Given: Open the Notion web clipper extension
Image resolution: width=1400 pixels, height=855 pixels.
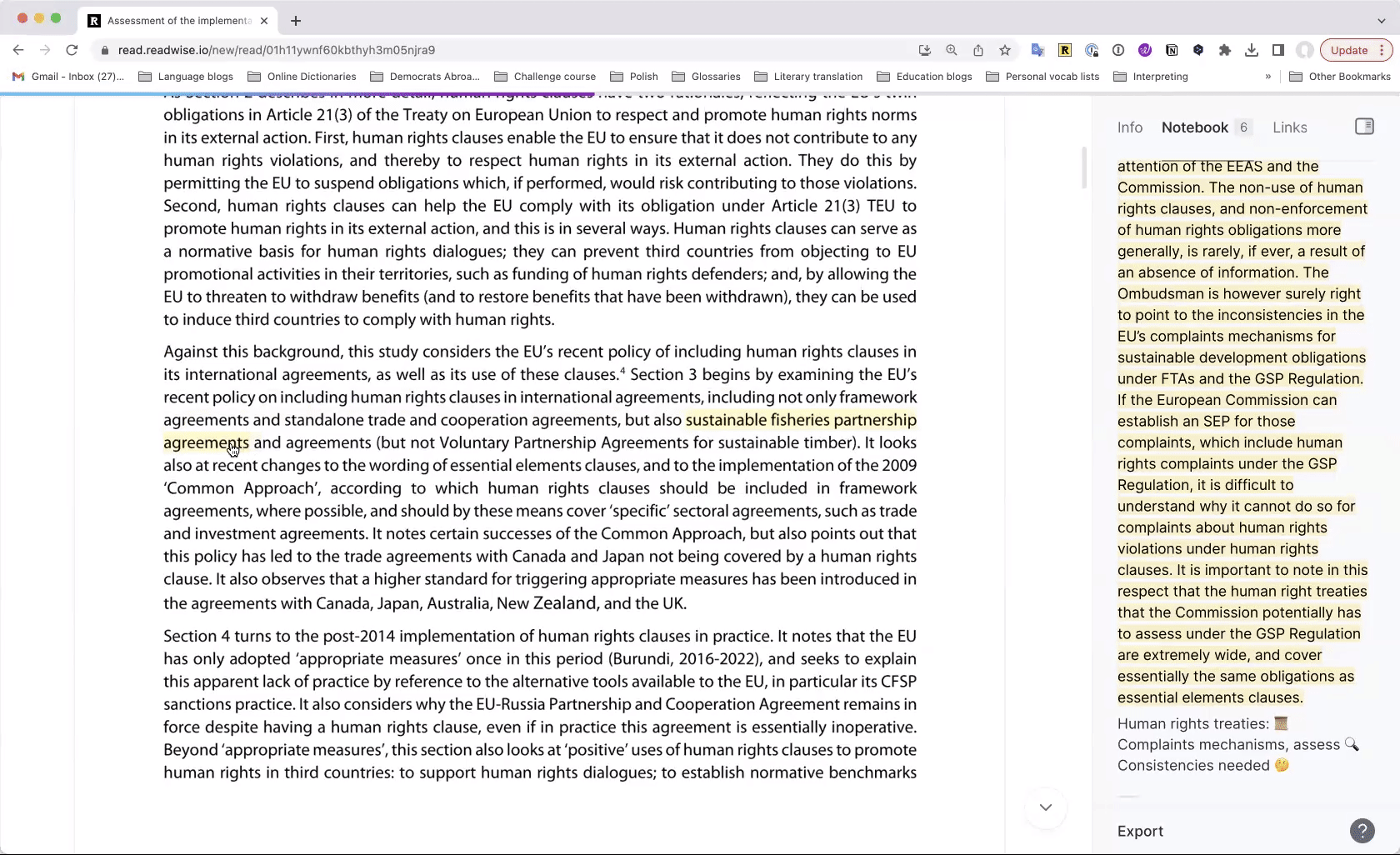Looking at the screenshot, I should [x=1172, y=50].
